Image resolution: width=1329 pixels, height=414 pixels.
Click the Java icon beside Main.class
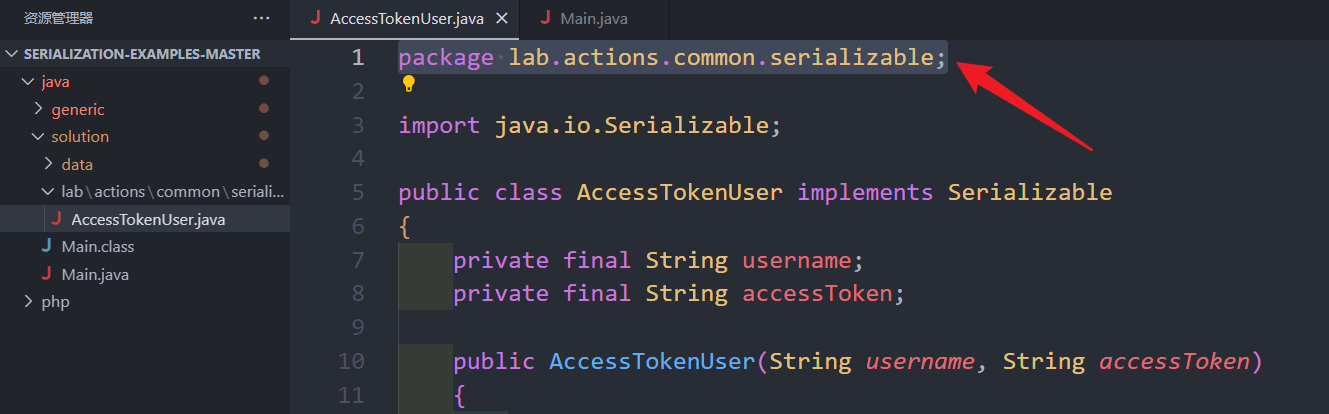pos(46,246)
